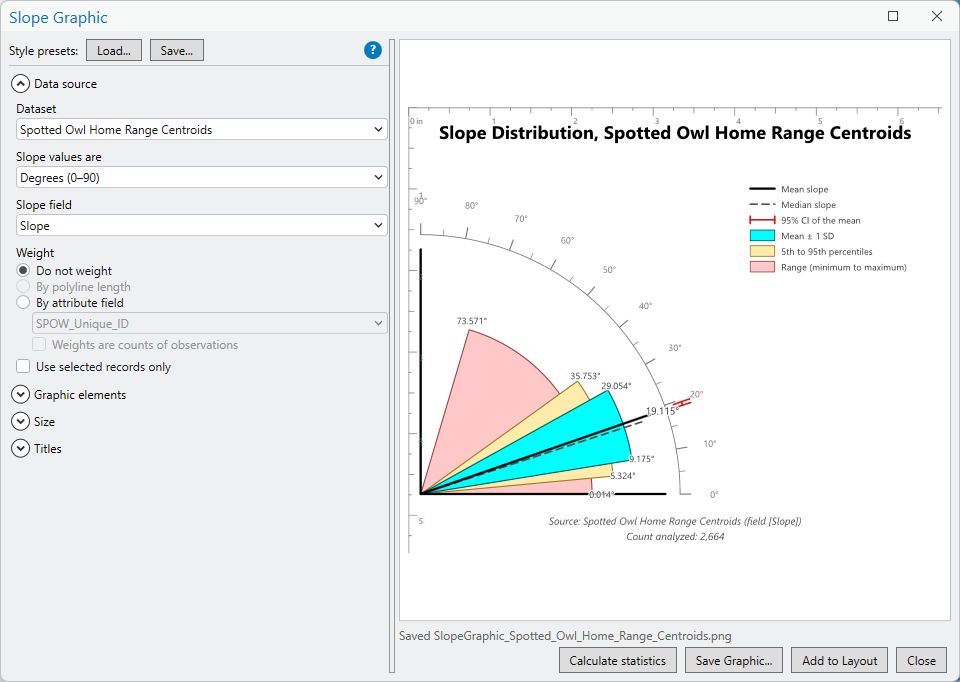The width and height of the screenshot is (960, 682).
Task: Expand the Size section
Action: 20,422
